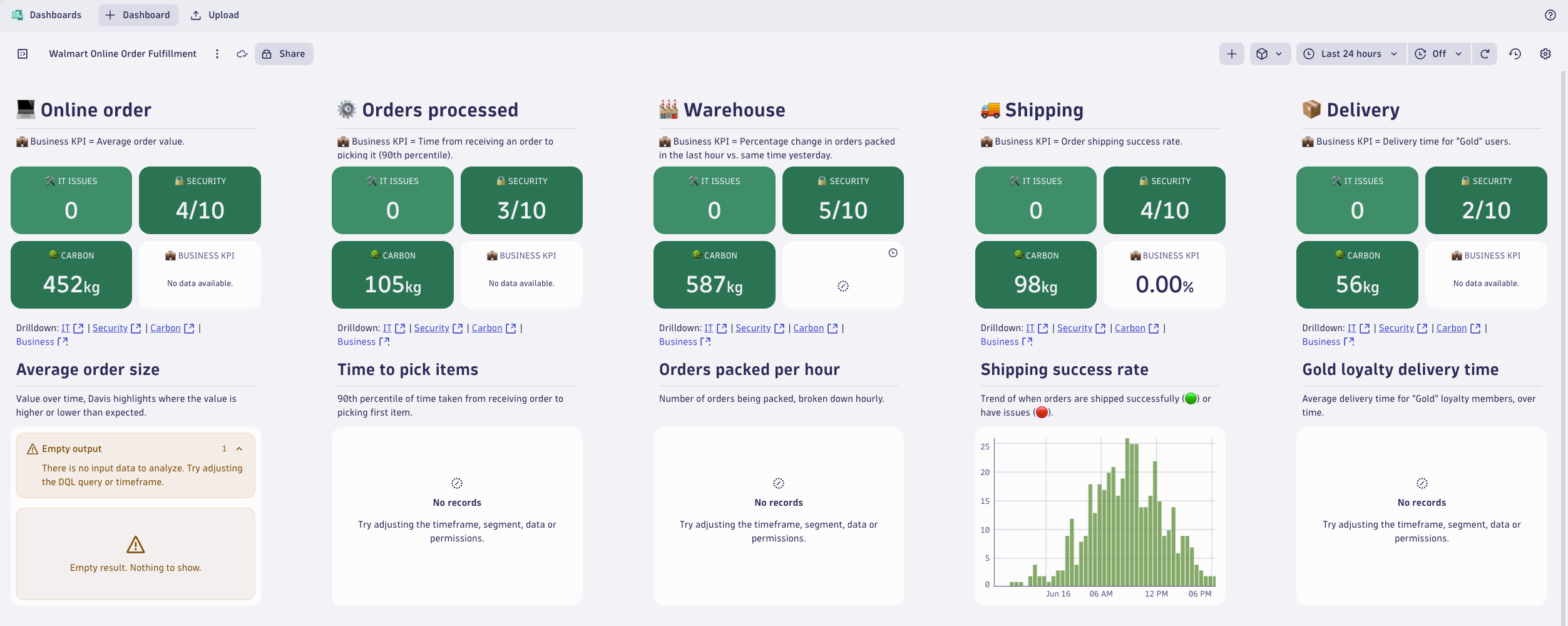Open the Online order Business drilldown link

pyautogui.click(x=35, y=342)
